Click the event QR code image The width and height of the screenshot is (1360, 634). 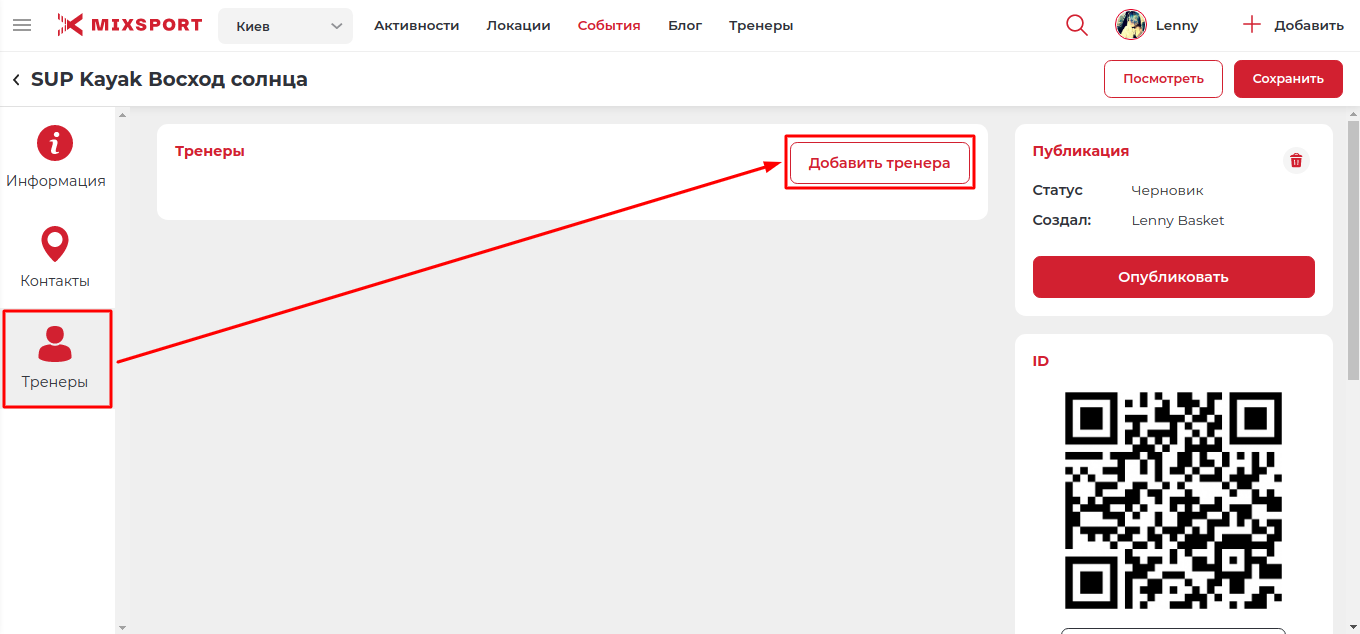[x=1173, y=500]
